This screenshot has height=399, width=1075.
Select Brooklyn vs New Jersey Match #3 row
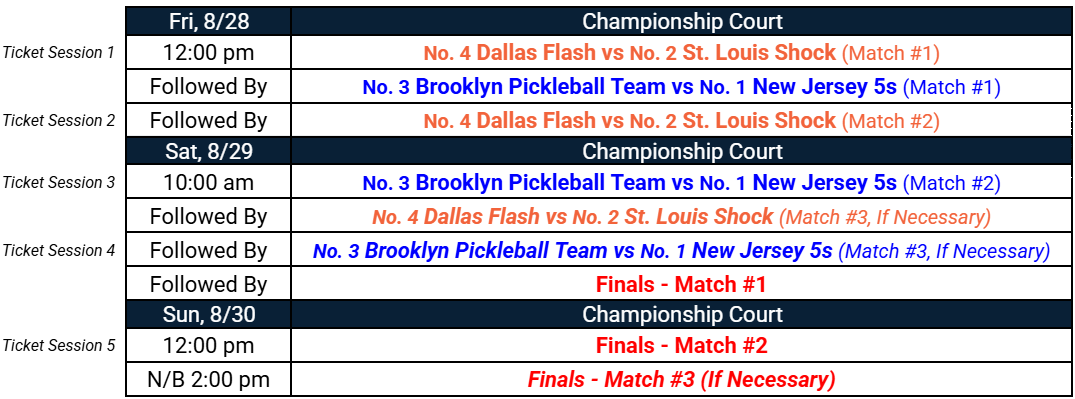pos(681,251)
